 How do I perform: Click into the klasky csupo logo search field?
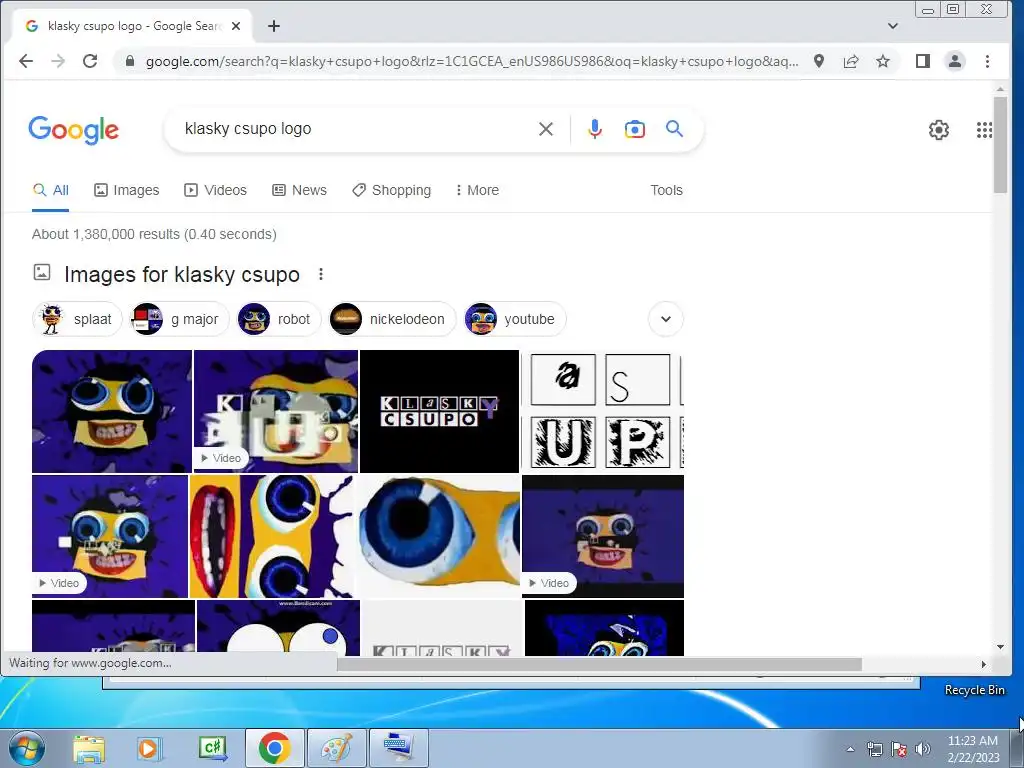coord(353,129)
